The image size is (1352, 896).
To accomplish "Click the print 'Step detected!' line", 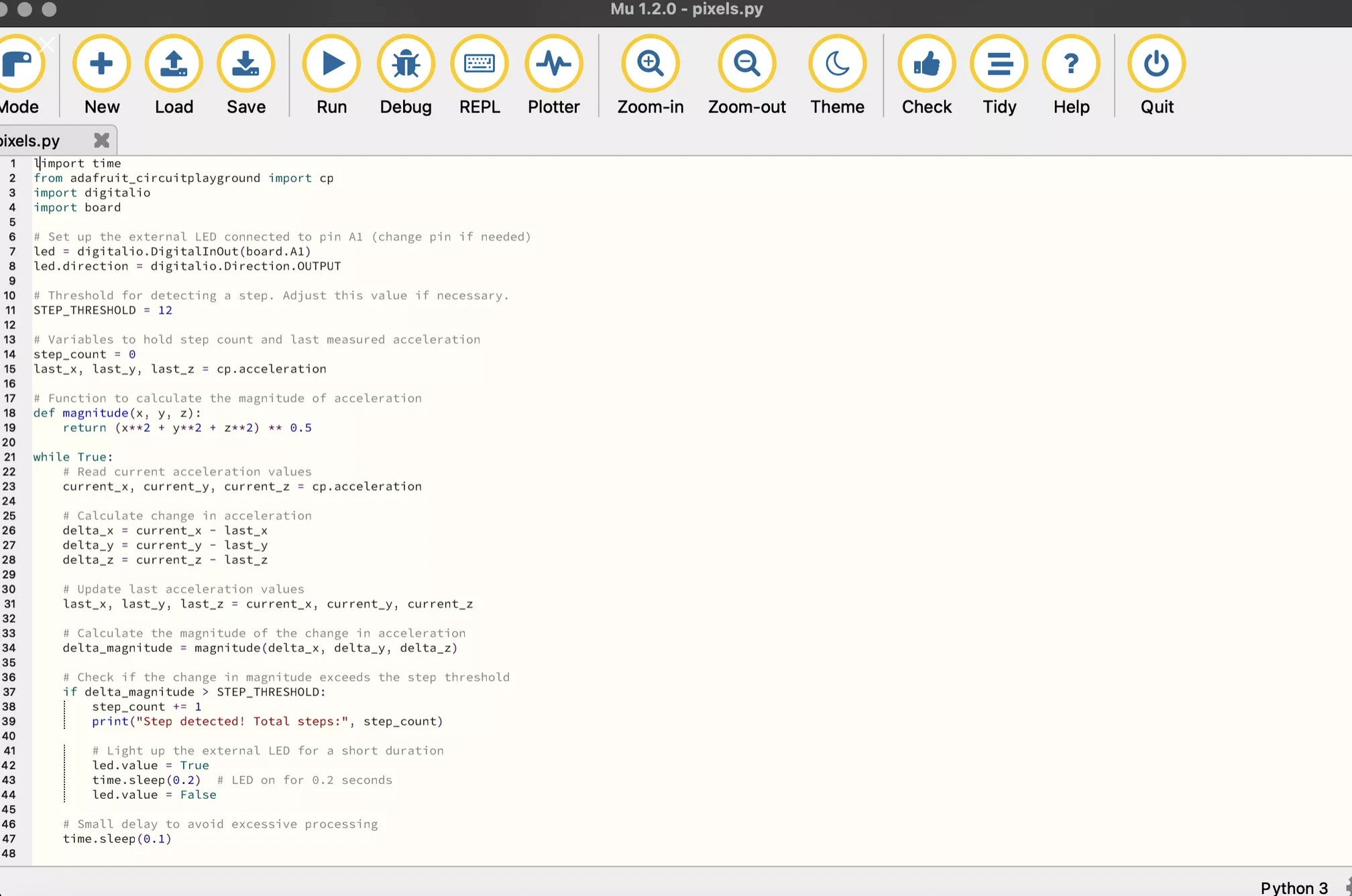I will (x=268, y=722).
